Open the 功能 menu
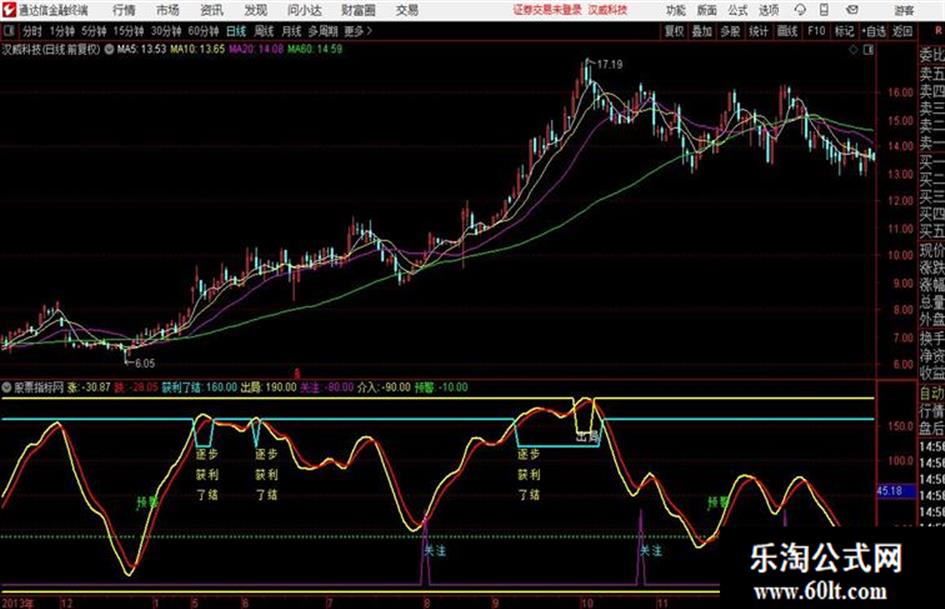Screen dimensions: 945x609 [x=676, y=10]
